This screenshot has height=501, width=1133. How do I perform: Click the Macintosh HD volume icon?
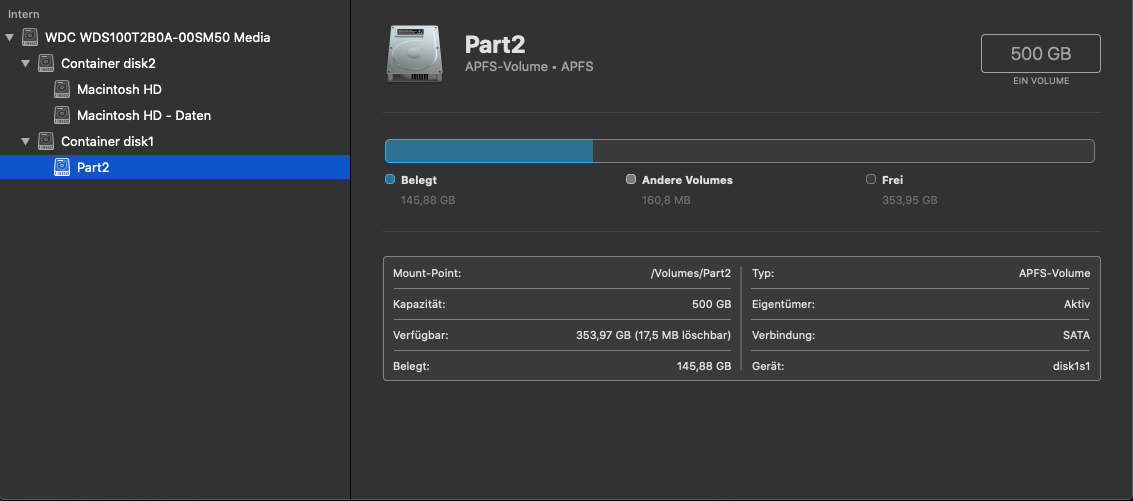[x=62, y=89]
